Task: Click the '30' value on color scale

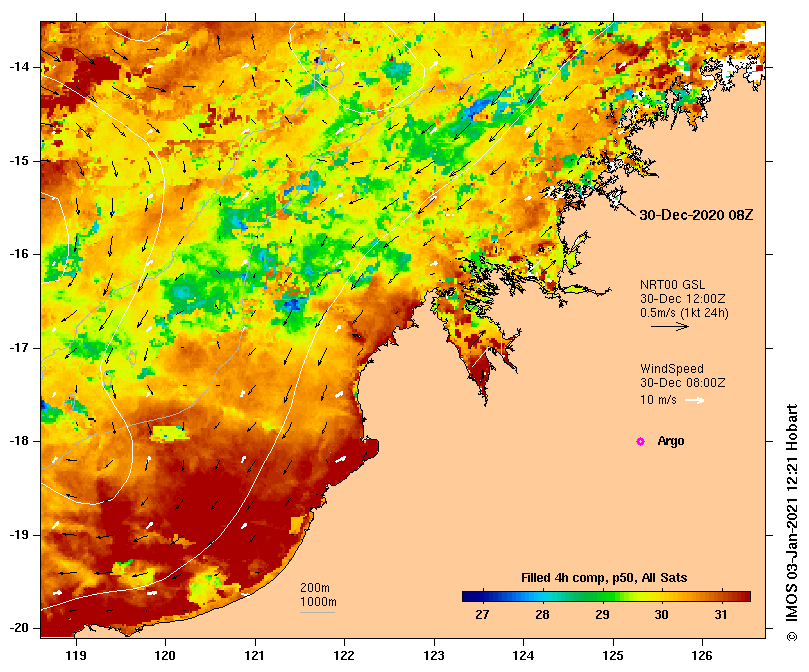Action: coord(661,615)
